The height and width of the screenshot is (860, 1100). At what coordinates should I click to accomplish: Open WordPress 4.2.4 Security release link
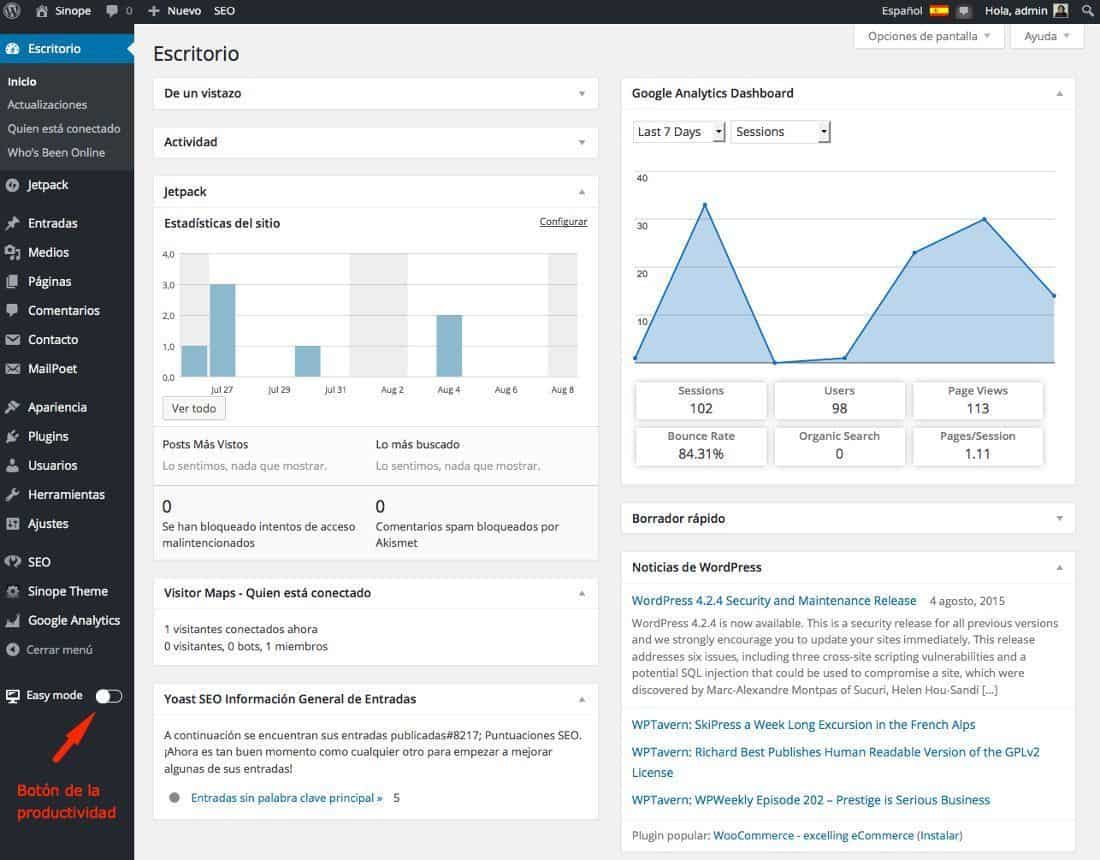pyautogui.click(x=774, y=600)
